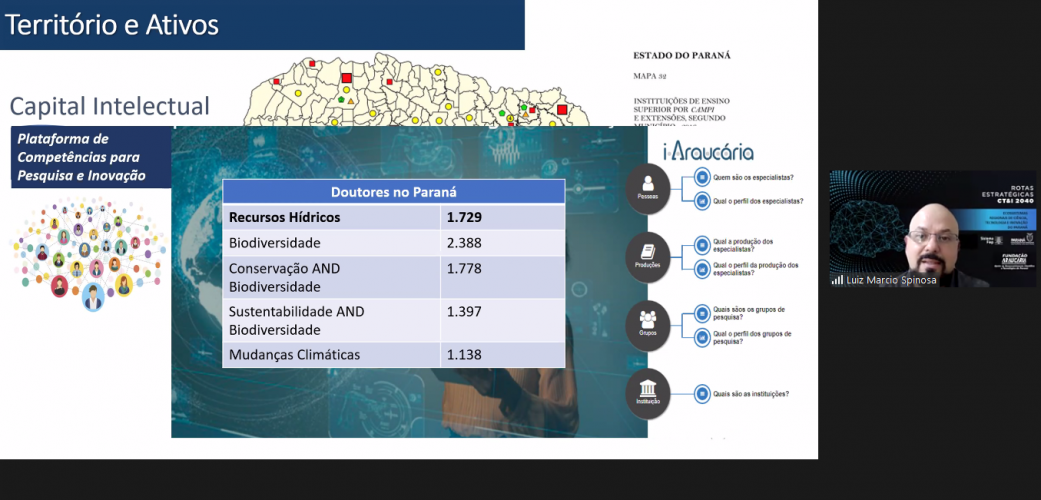The height and width of the screenshot is (500, 1041).
Task: Click the 'Mudanças Climáticas' table row
Action: (393, 355)
